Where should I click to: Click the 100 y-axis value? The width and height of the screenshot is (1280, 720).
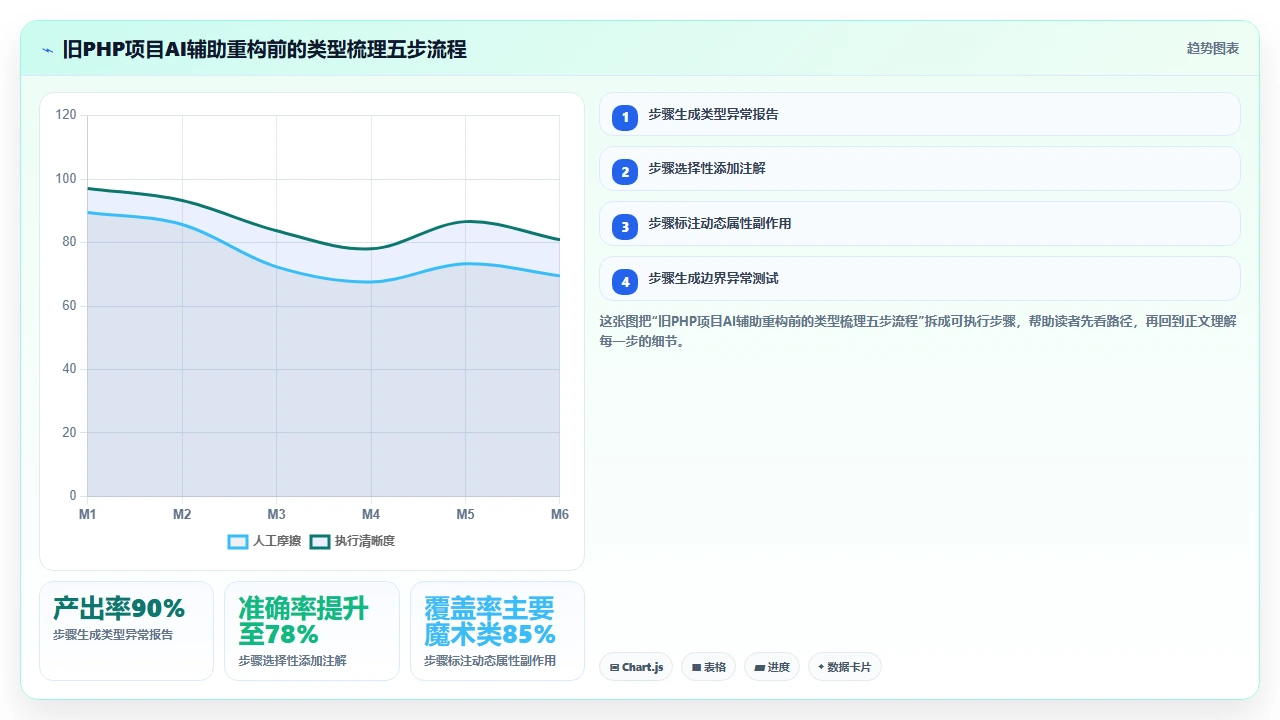(66, 179)
